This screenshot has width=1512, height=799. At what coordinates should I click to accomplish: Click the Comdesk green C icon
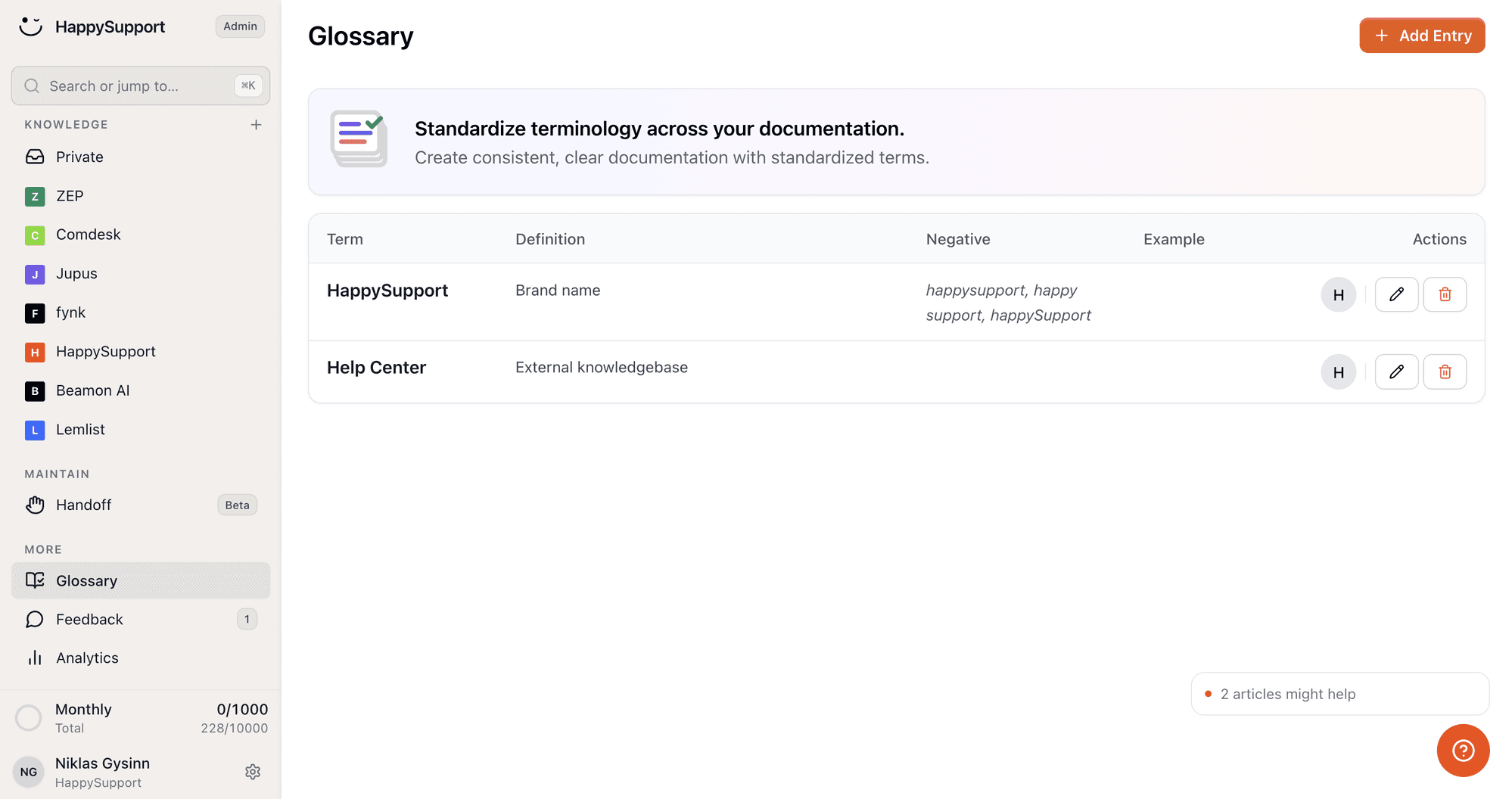click(x=35, y=235)
